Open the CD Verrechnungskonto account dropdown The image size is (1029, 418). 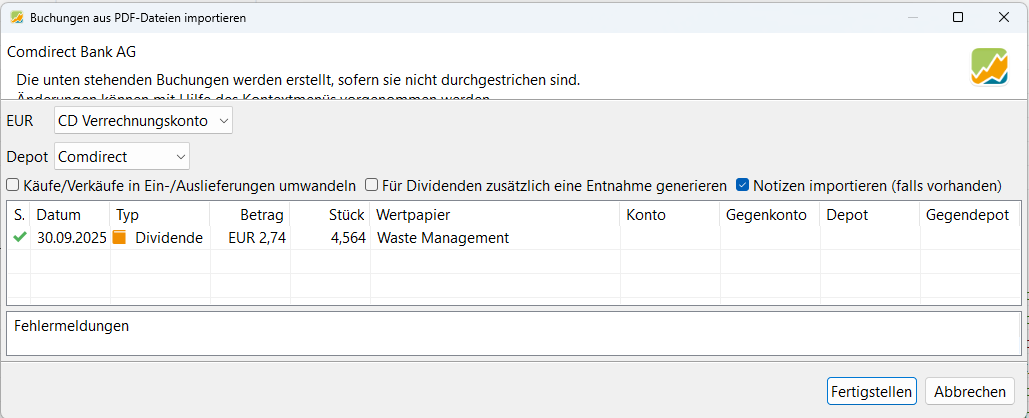pyautogui.click(x=143, y=121)
